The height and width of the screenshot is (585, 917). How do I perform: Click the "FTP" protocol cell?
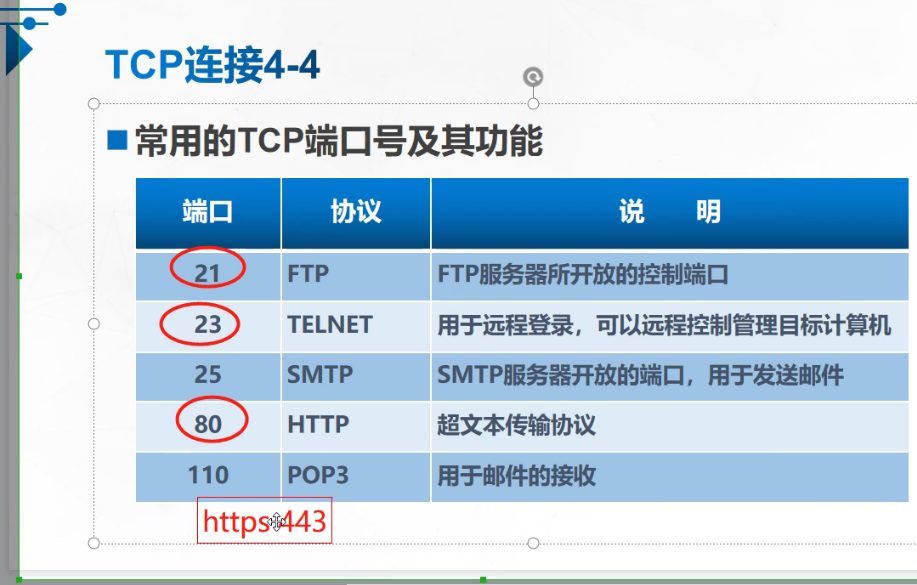356,276
